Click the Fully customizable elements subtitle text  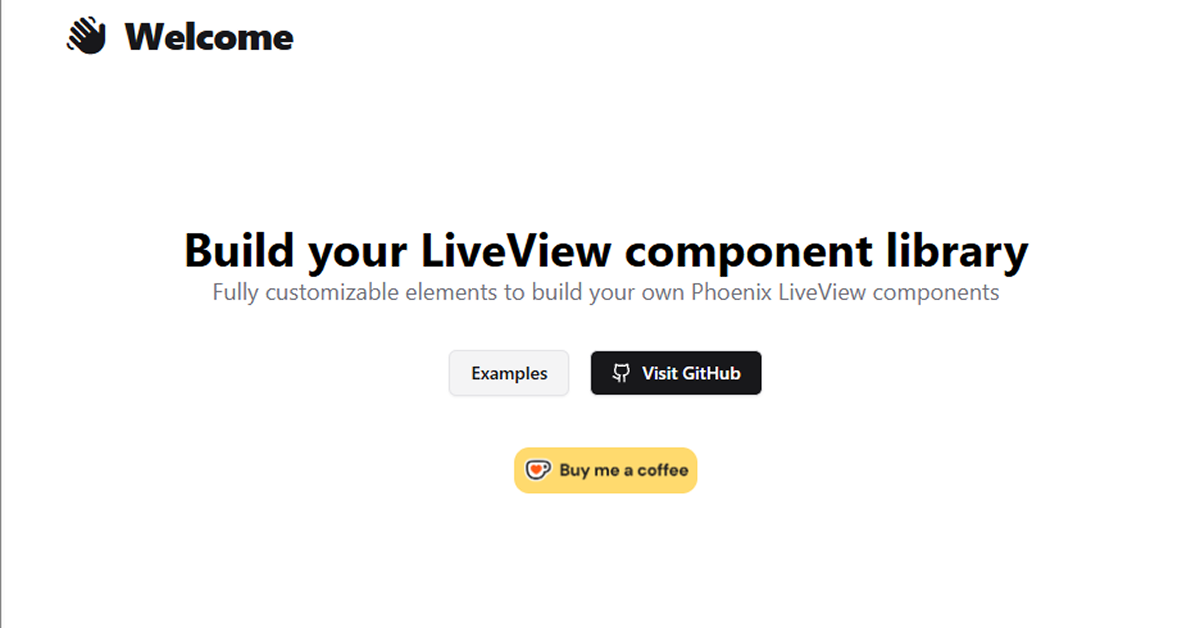(606, 293)
